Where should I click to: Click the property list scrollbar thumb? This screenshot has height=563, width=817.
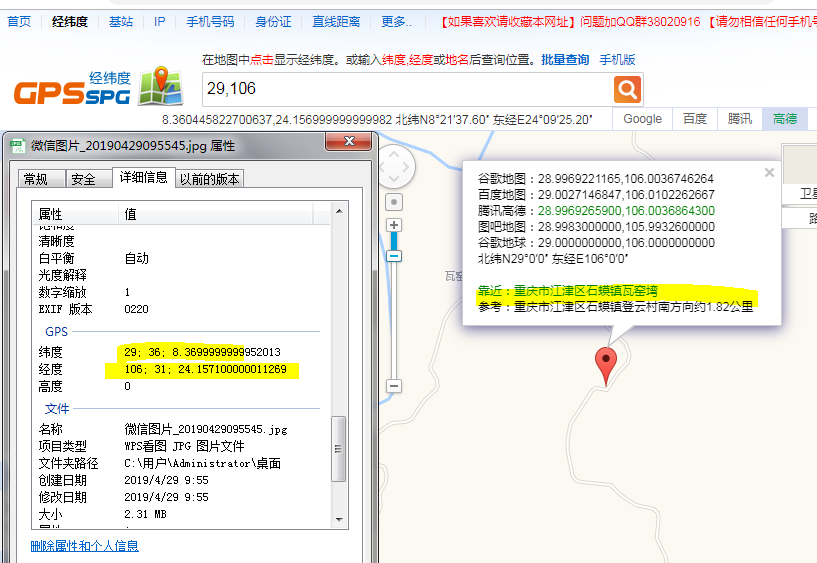[339, 448]
